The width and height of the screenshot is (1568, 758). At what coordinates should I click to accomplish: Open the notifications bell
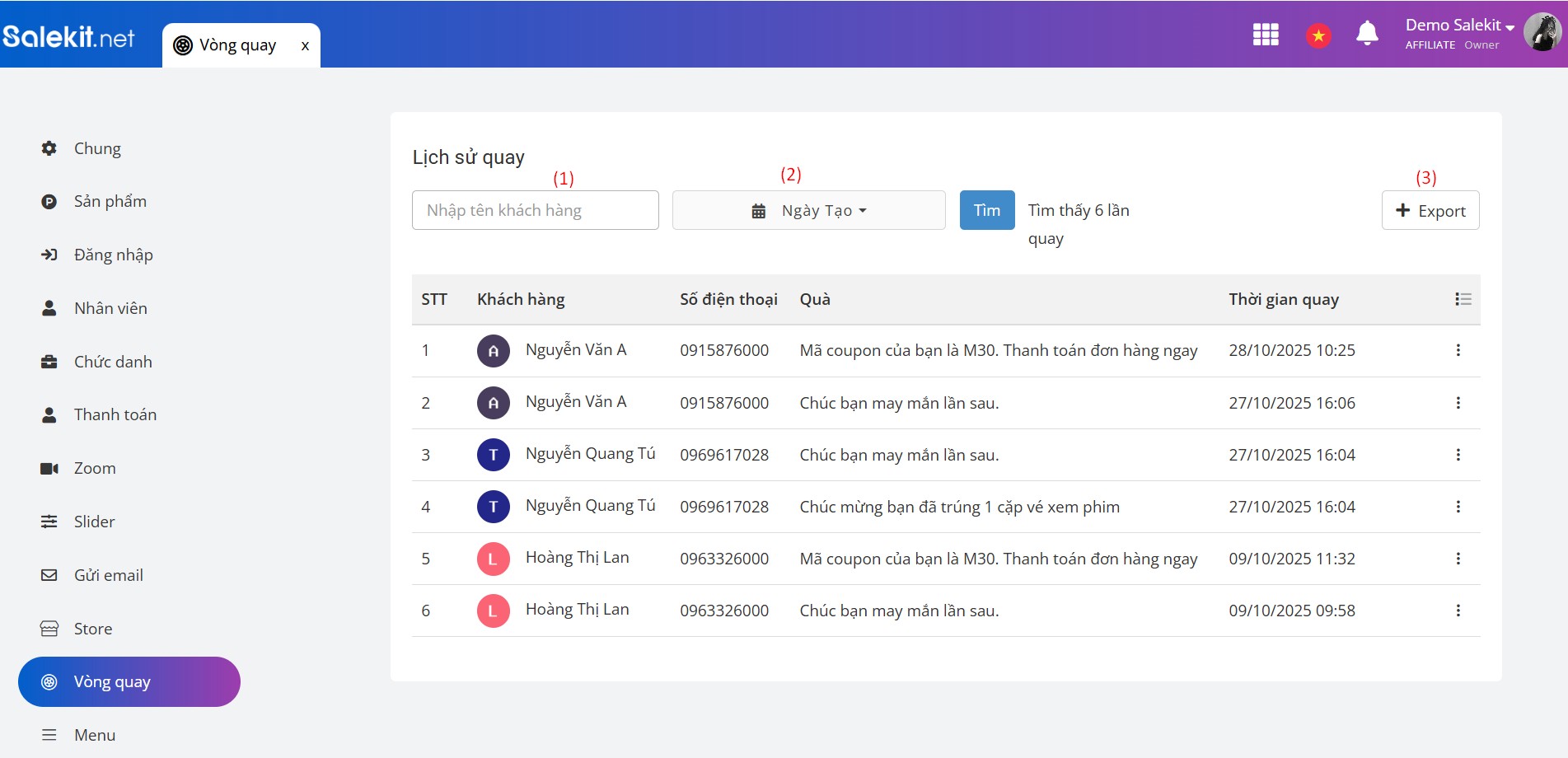coord(1367,34)
